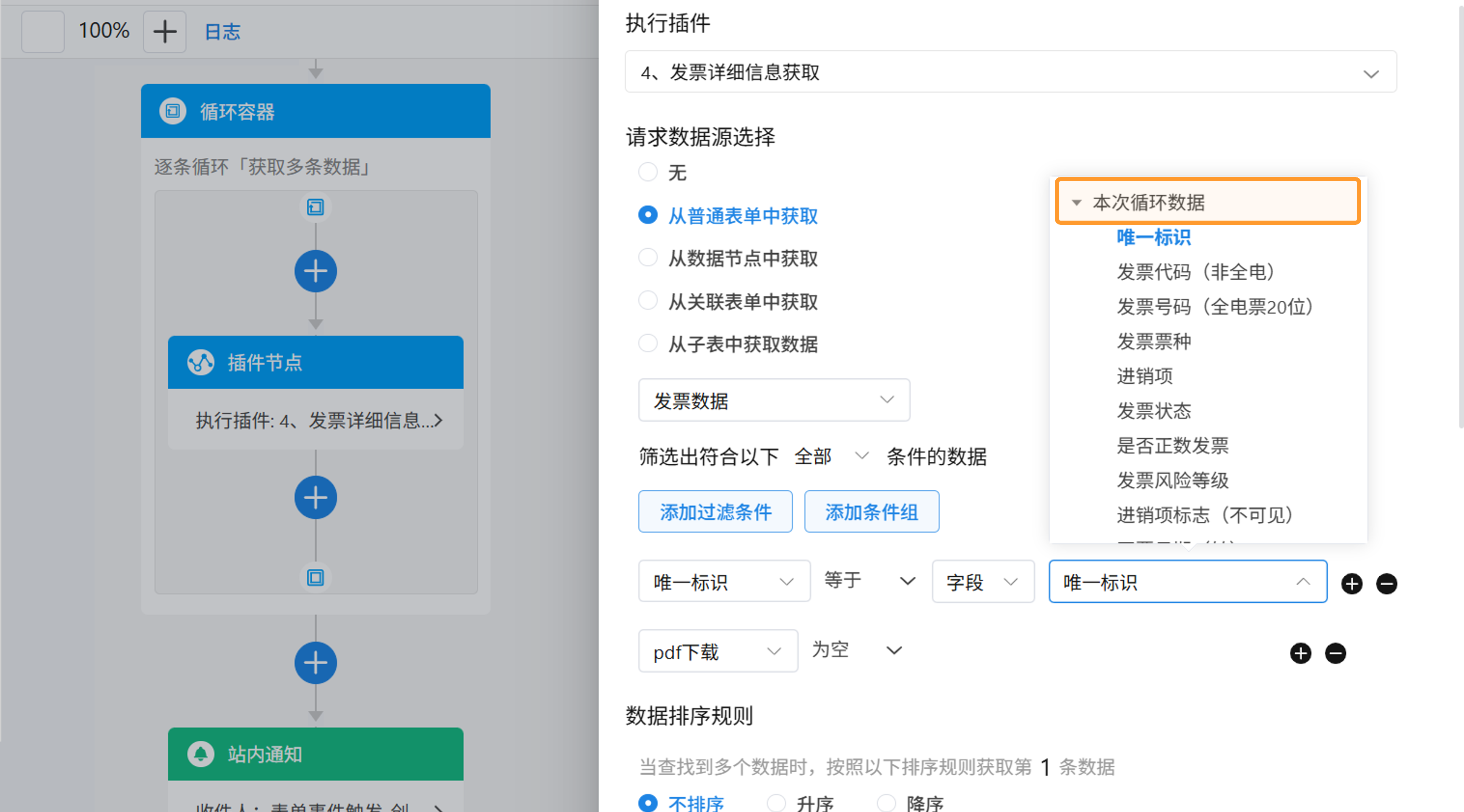Click the loop start marker icon

click(316, 207)
